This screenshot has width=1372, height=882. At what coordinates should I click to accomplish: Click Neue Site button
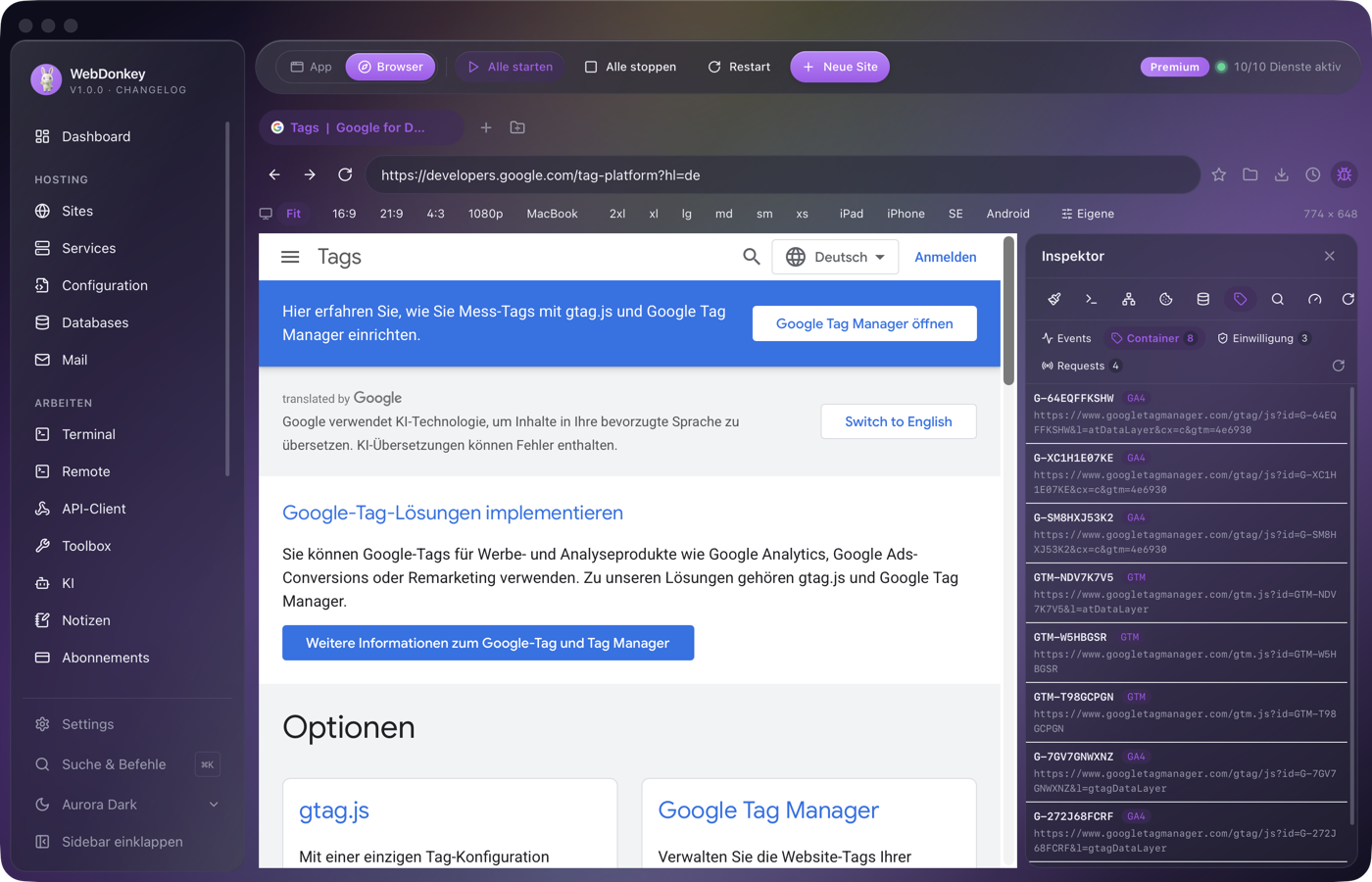tap(840, 67)
